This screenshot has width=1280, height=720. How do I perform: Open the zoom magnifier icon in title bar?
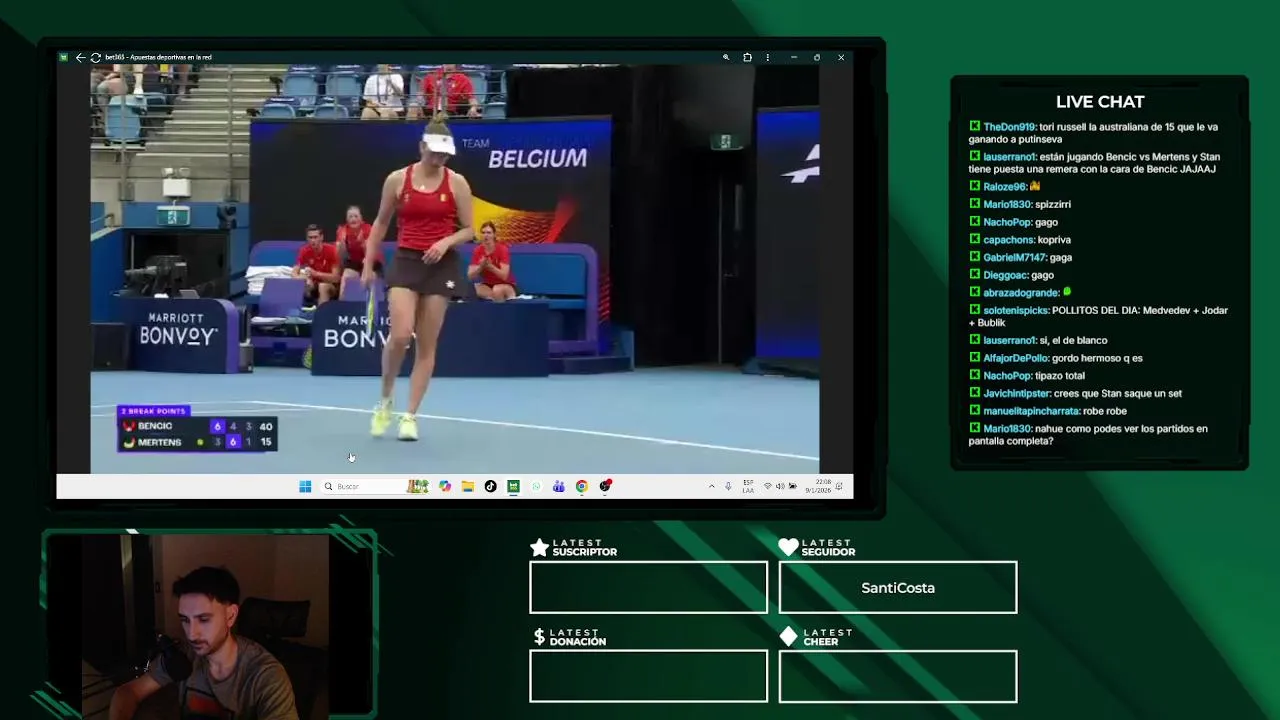tap(726, 57)
